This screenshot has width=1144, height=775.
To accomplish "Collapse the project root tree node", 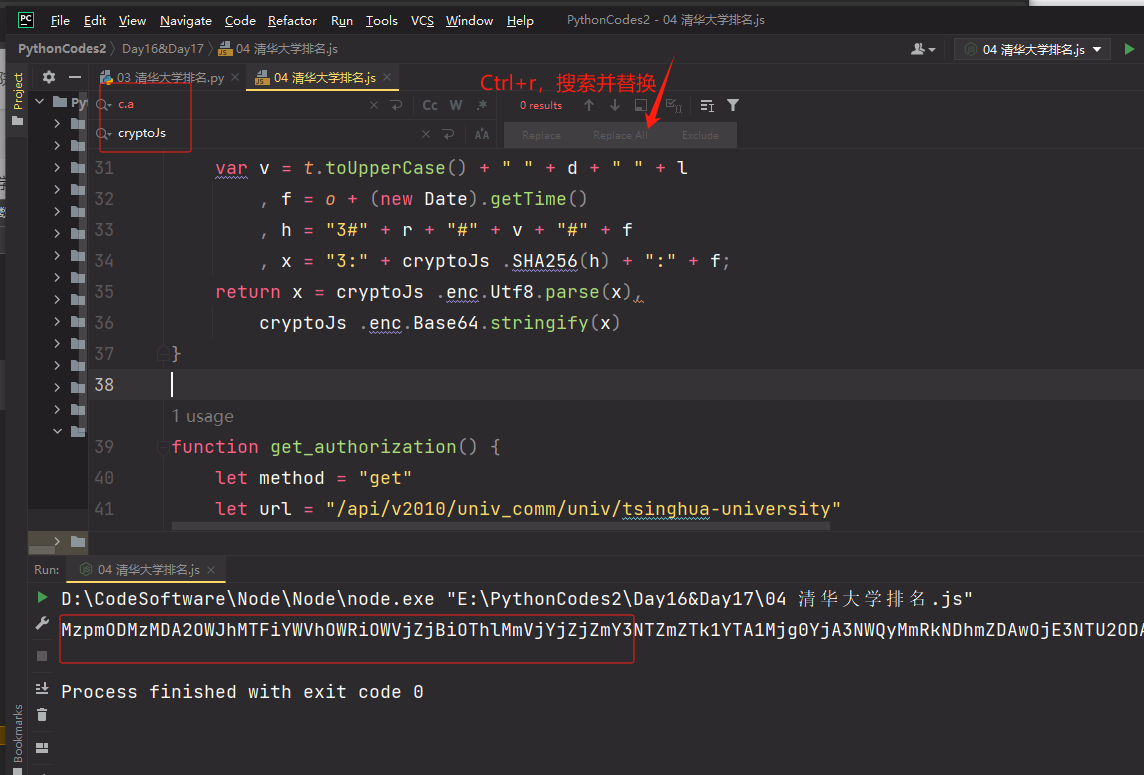I will pyautogui.click(x=40, y=101).
